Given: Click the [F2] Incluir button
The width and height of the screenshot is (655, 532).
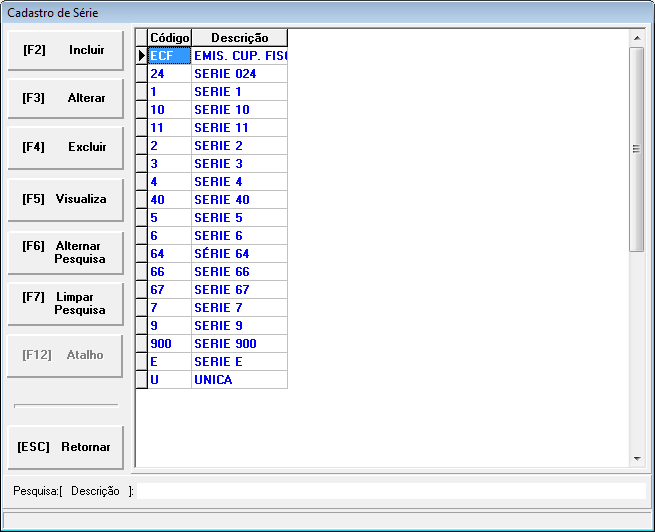Looking at the screenshot, I should coord(66,50).
